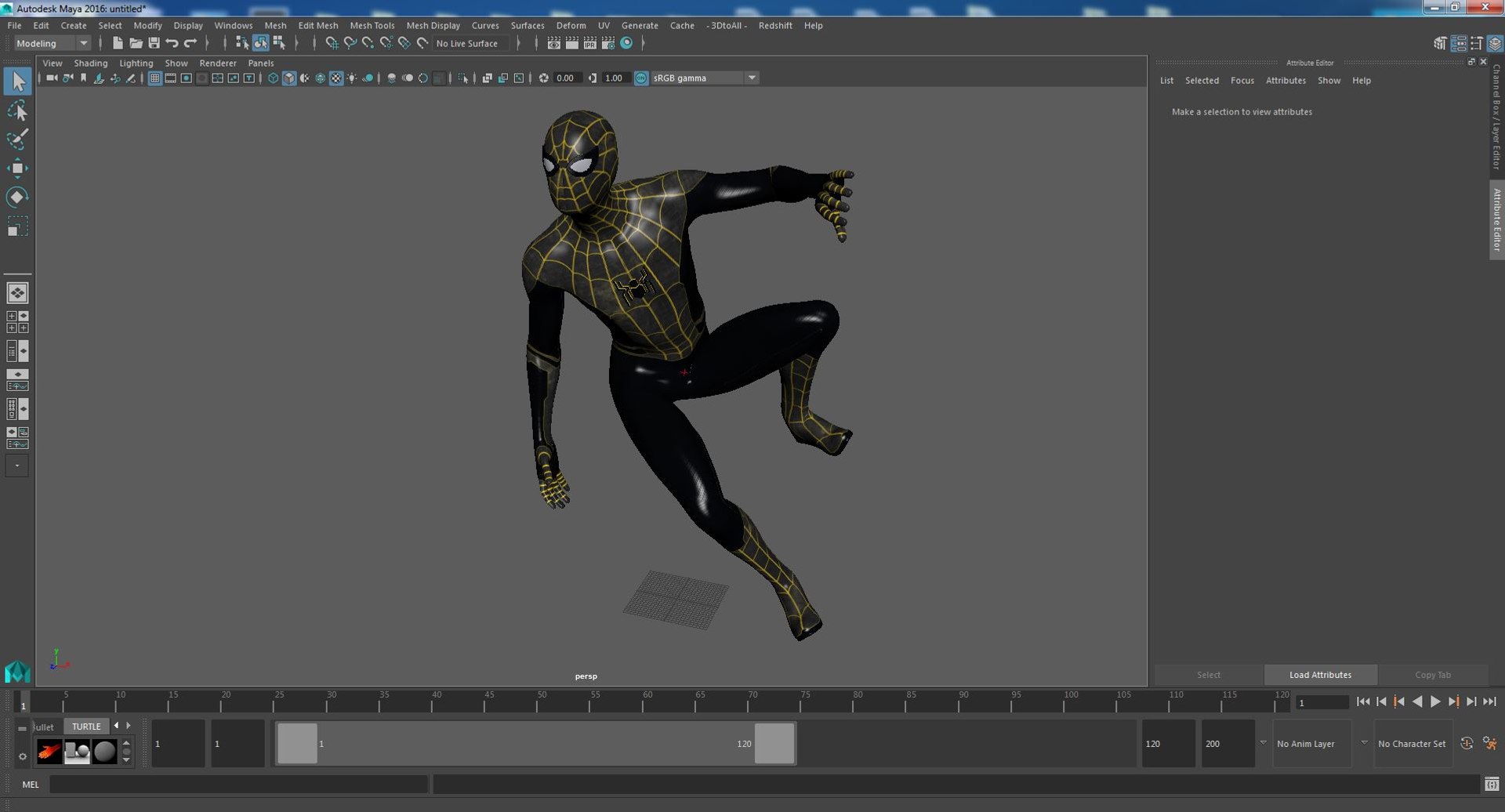The width and height of the screenshot is (1505, 812).
Task: Open the Redshift menu
Action: 775,25
